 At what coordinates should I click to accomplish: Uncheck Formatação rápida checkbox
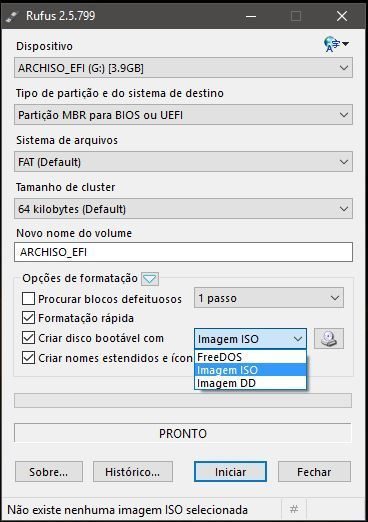(28, 318)
